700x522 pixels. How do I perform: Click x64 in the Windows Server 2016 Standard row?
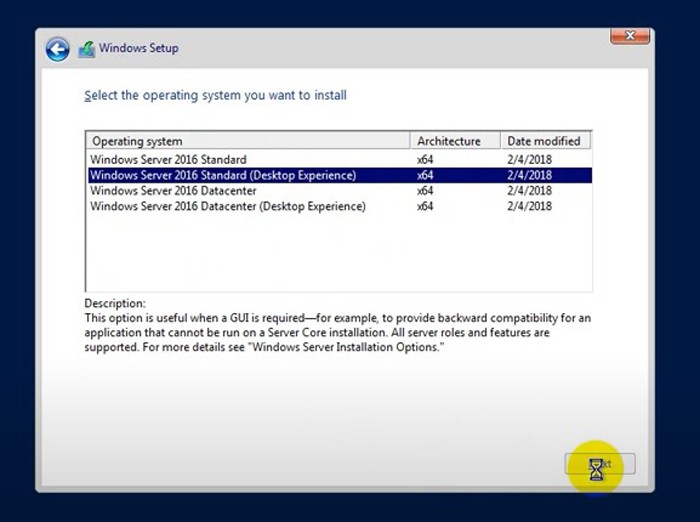click(425, 159)
